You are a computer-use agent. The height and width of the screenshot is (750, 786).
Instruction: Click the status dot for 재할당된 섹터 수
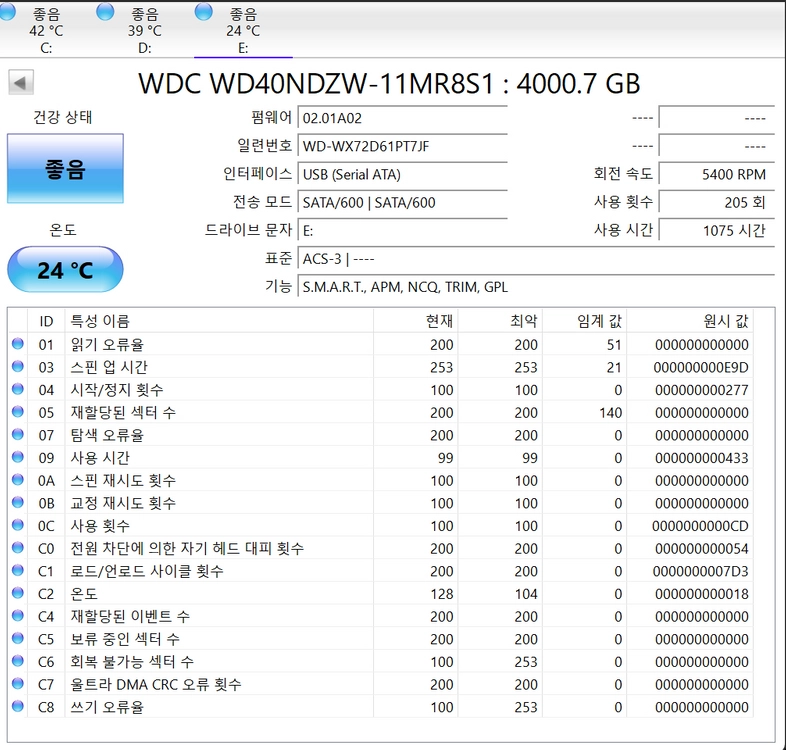[18, 412]
